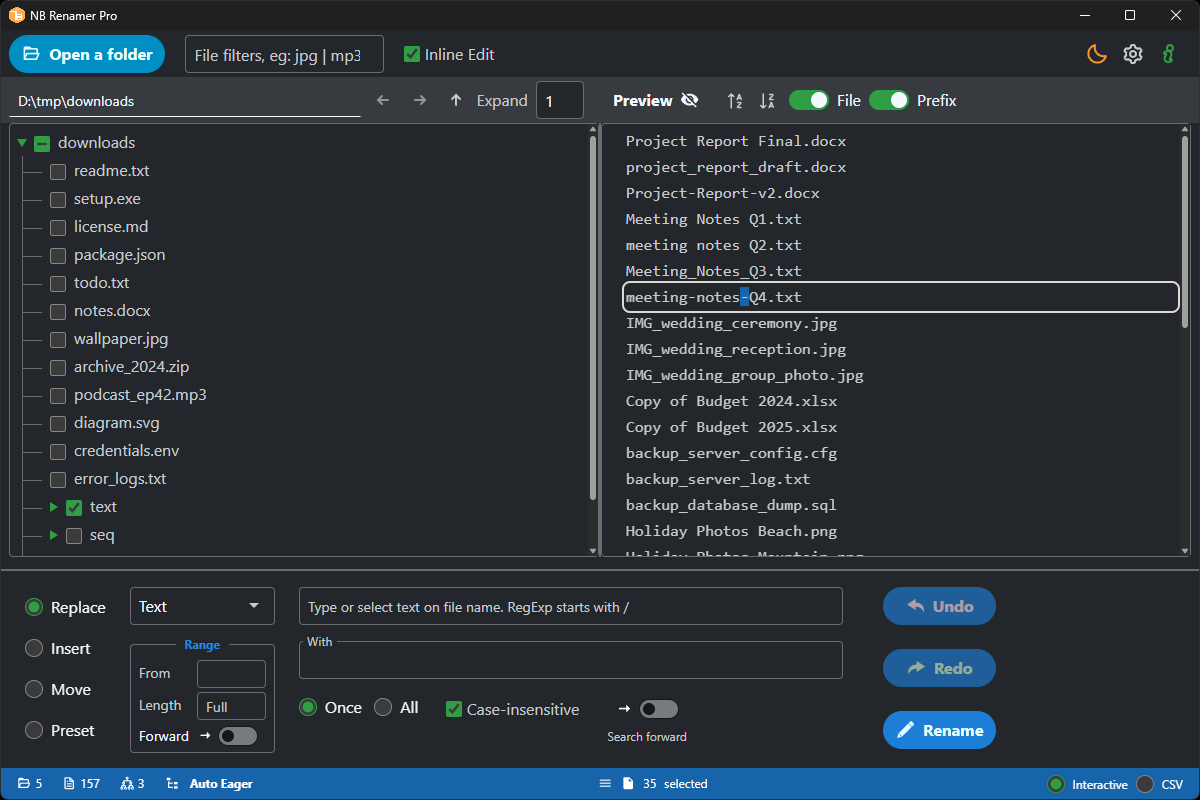This screenshot has width=1200, height=800.
Task: Select the All radio button
Action: pos(382,707)
